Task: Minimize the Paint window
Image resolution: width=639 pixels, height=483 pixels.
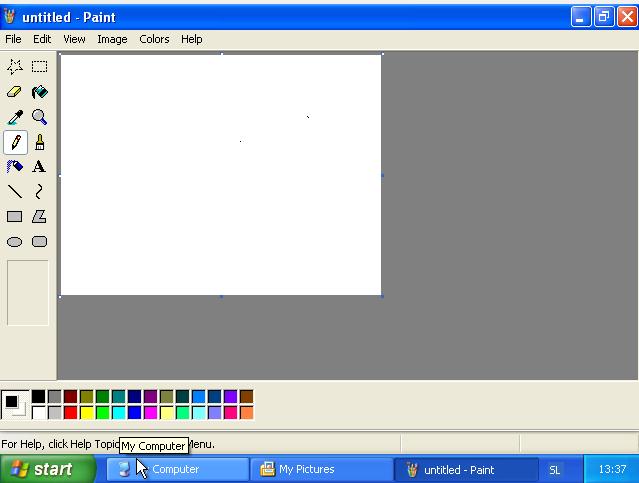Action: pos(581,17)
